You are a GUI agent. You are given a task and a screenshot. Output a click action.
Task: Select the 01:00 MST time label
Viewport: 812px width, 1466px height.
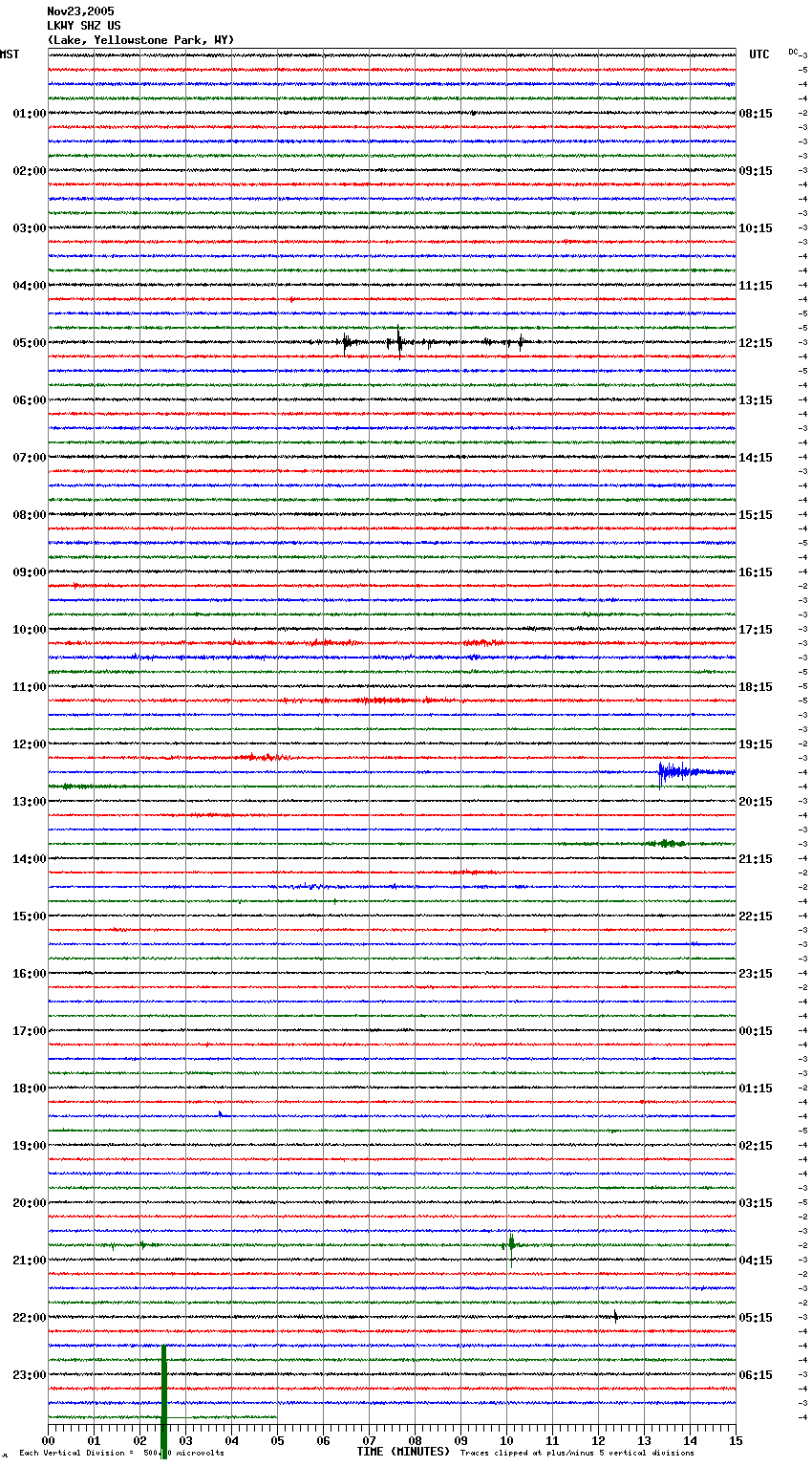[x=29, y=114]
